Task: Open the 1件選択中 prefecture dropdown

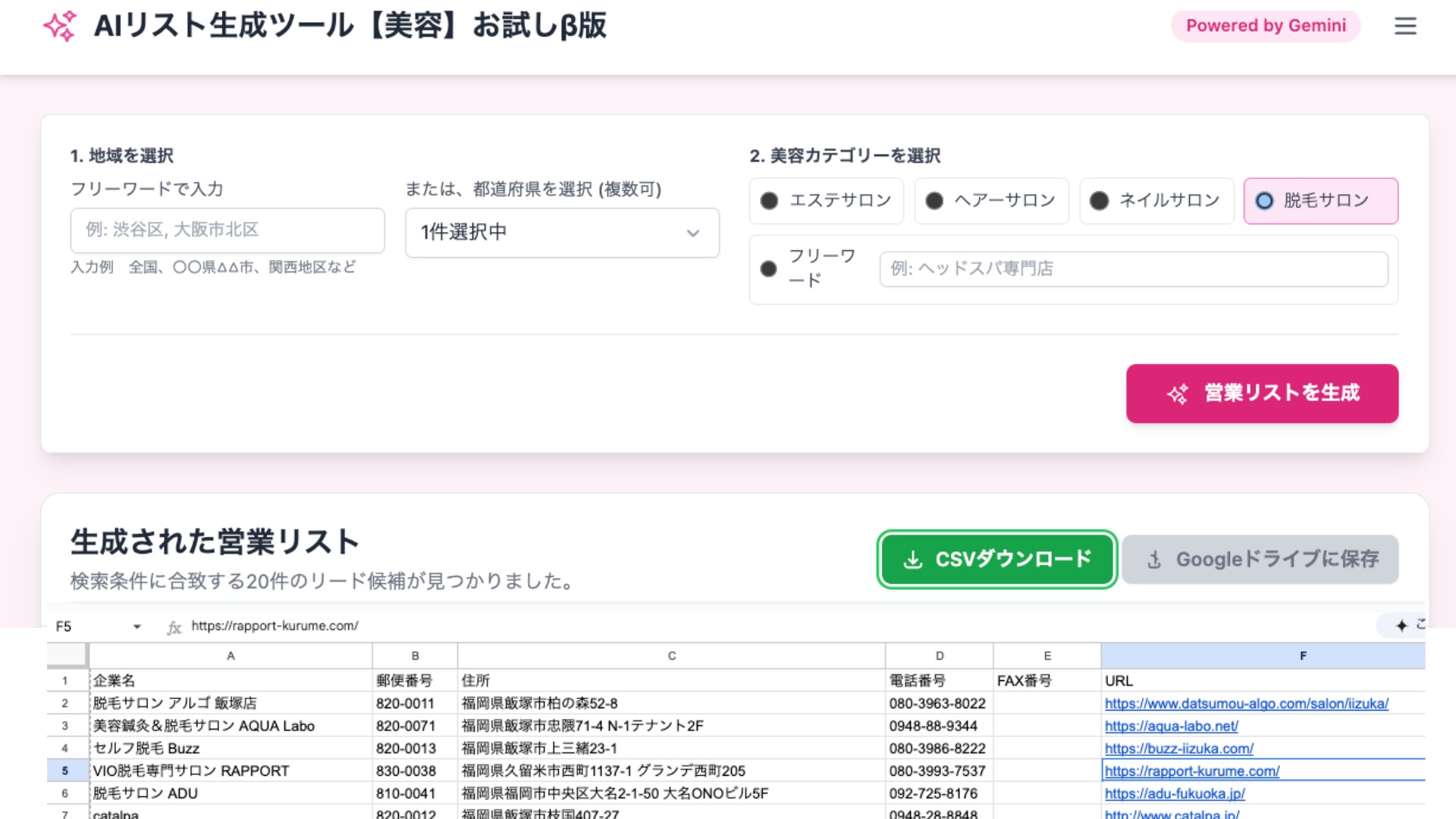Action: pyautogui.click(x=562, y=233)
